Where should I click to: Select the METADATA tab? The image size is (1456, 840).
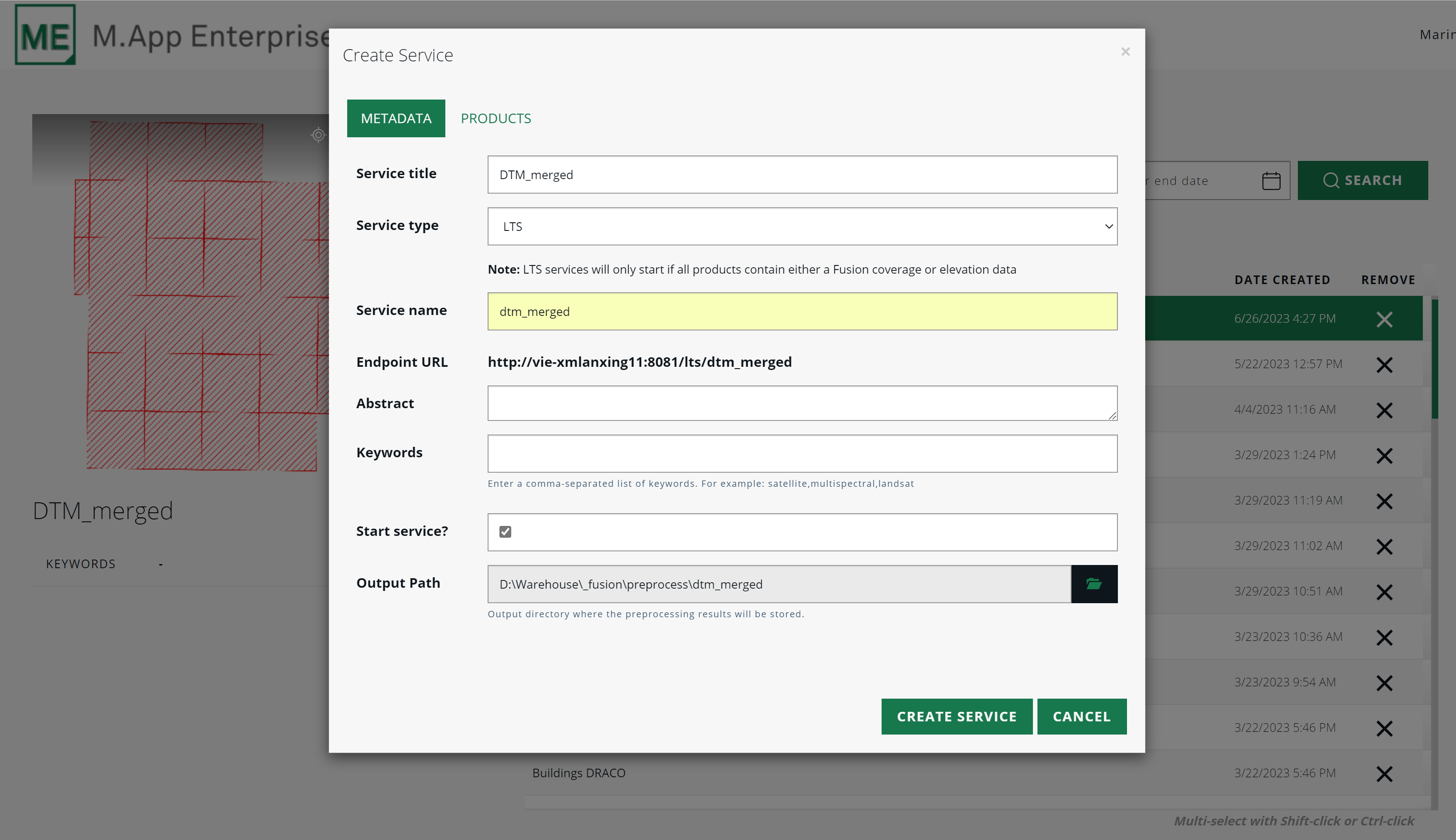[x=395, y=118]
